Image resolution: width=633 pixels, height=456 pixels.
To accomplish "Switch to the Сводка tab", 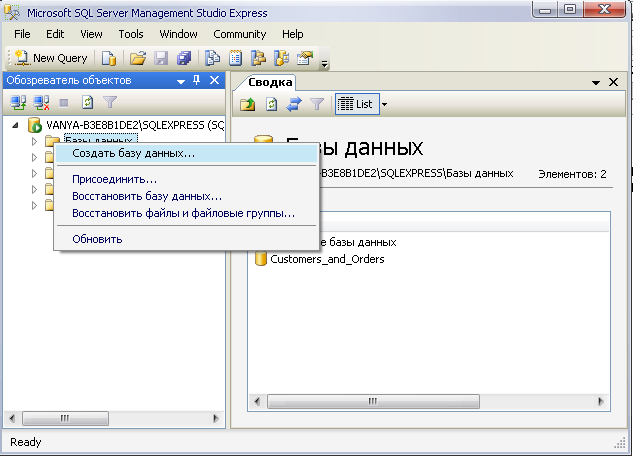I will pos(270,82).
